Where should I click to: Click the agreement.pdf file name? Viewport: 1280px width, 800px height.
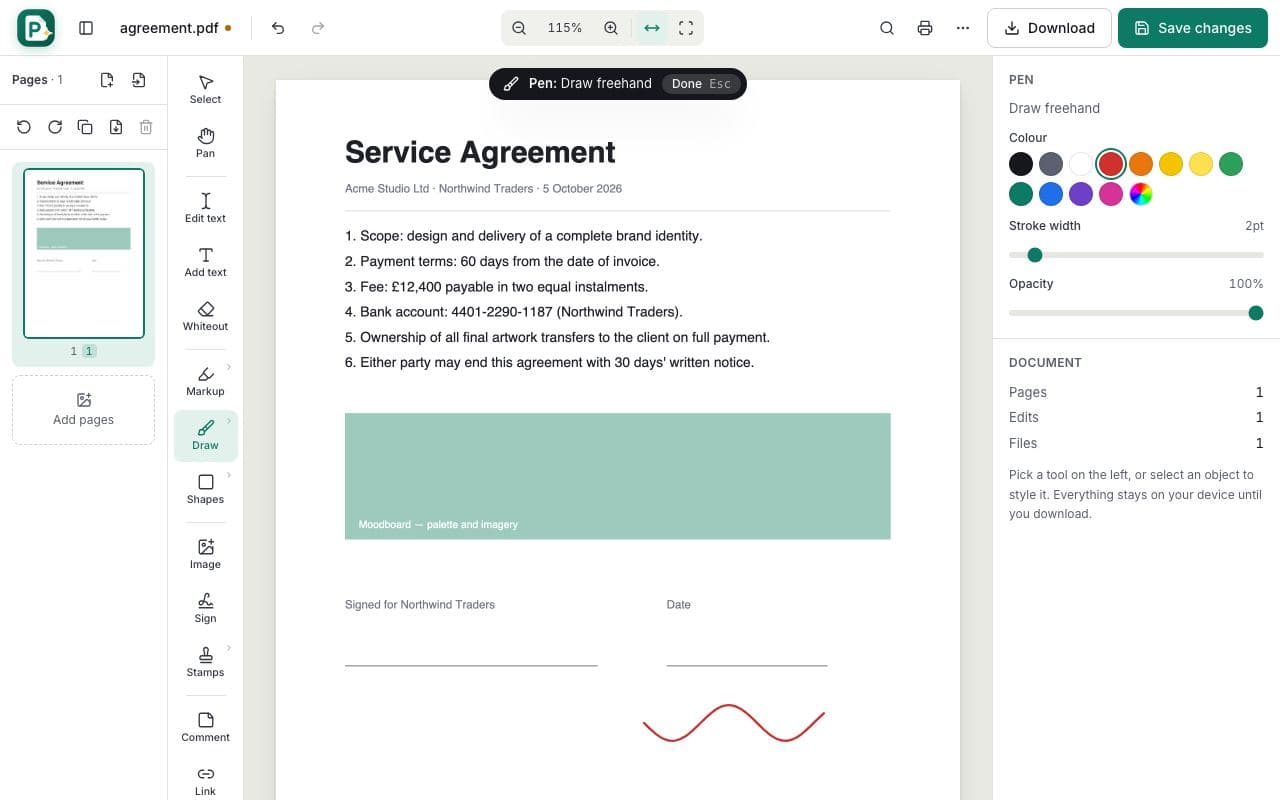point(169,28)
